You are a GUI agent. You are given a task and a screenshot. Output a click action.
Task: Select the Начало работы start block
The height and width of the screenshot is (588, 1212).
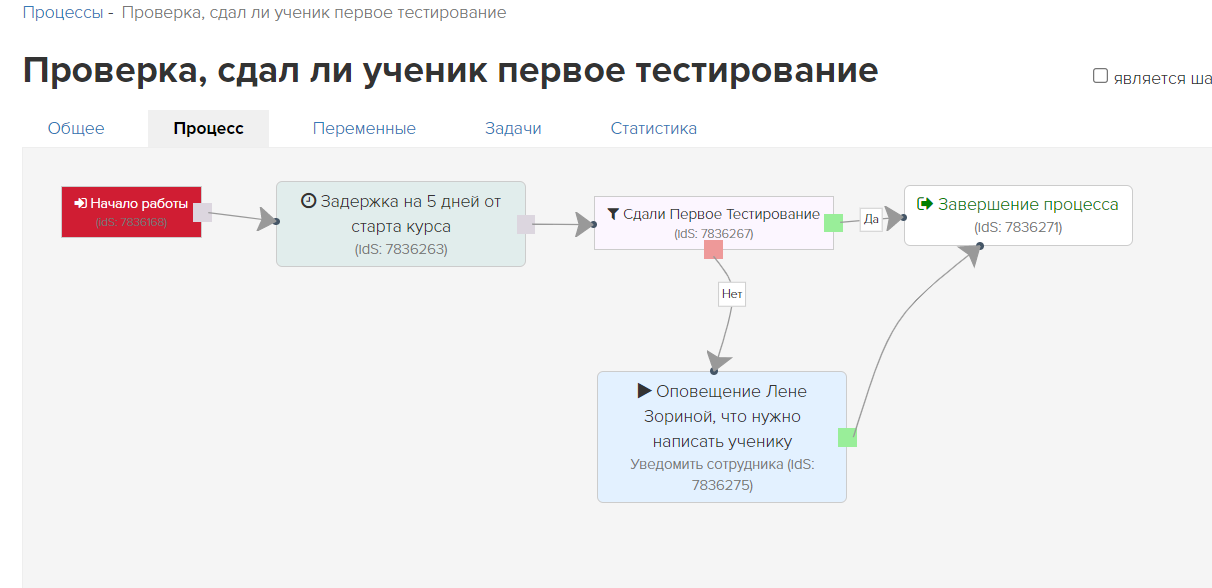(131, 212)
